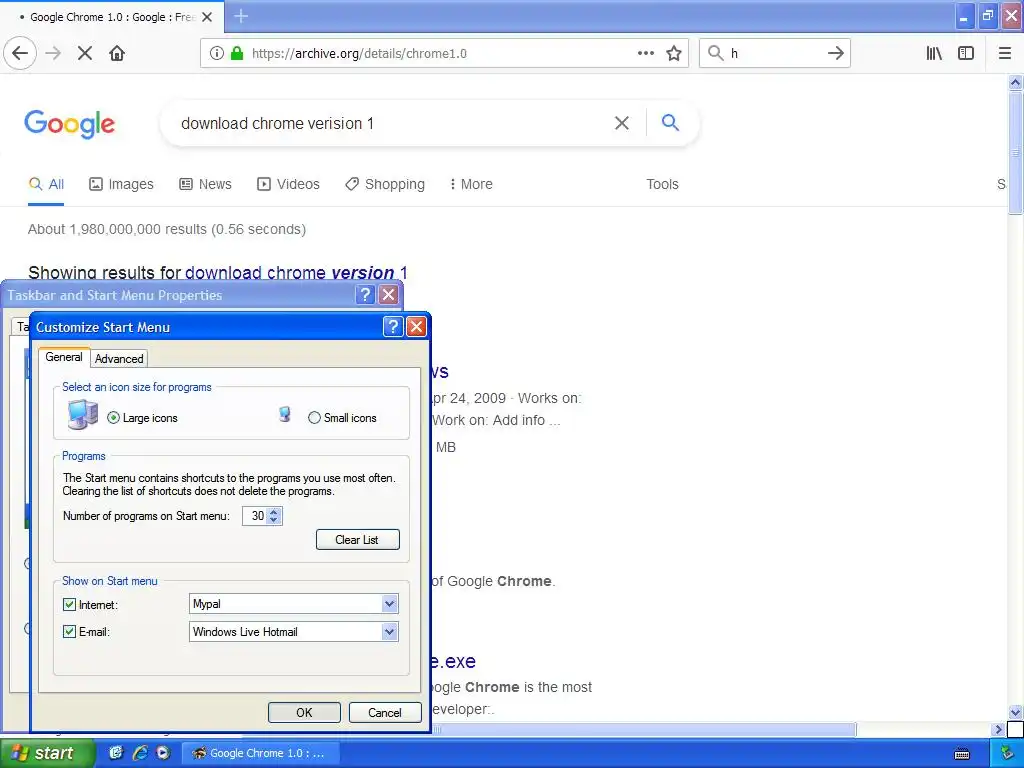Switch to Google Images results tab

coord(121,184)
